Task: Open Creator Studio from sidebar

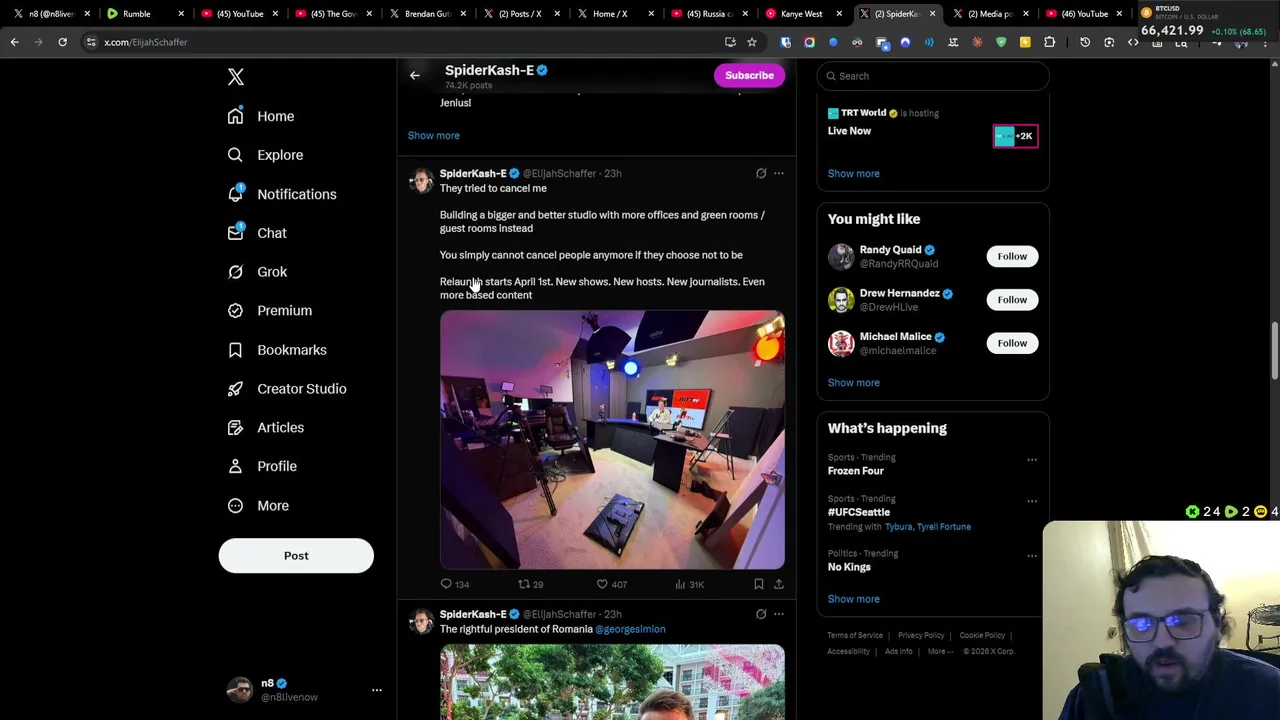Action: click(x=287, y=389)
